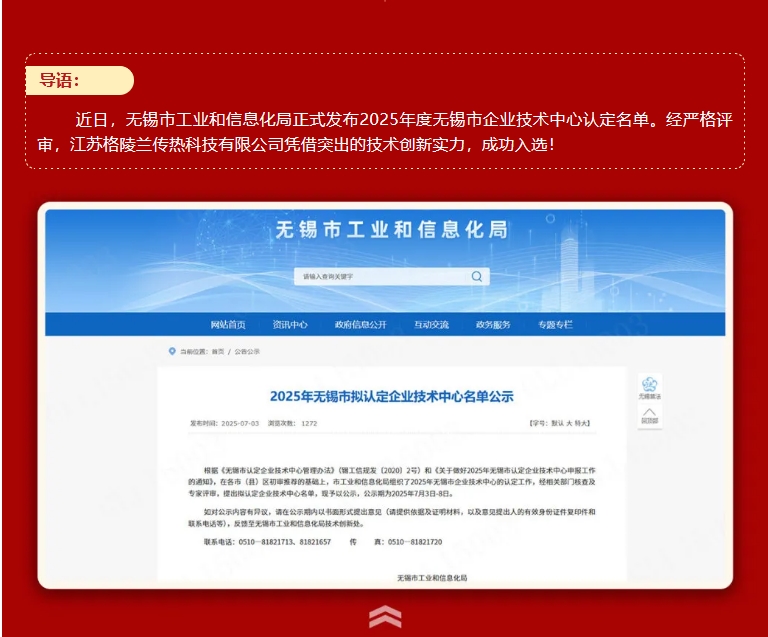Open the 互动交流 menu item
768x637 pixels.
tap(431, 325)
